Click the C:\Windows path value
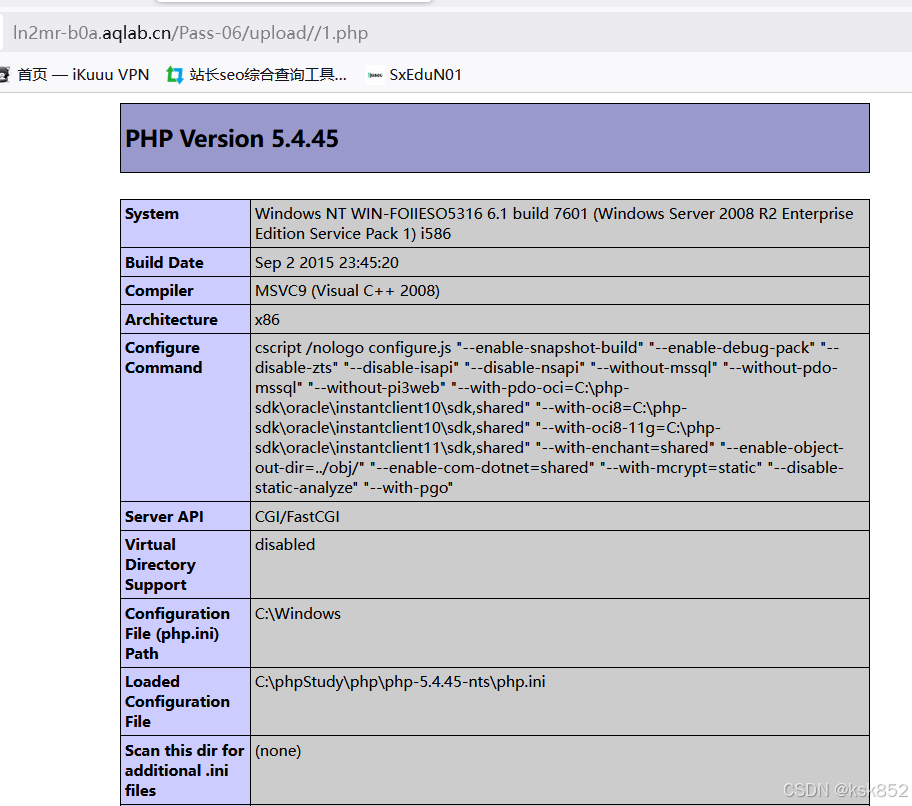Screen dimensions: 912x806 [298, 614]
